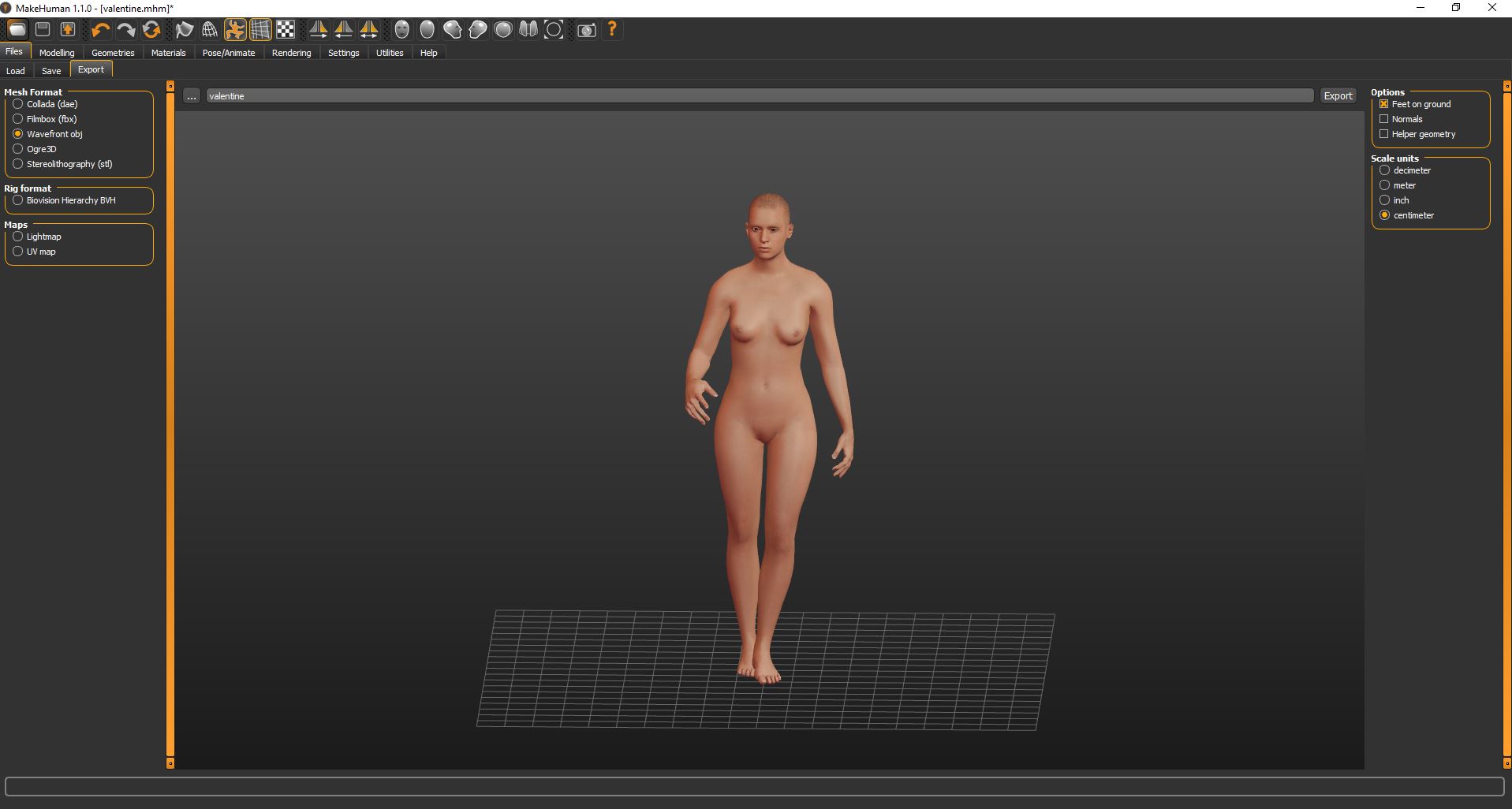Toggle the pose figure icon
Viewport: 1512px width, 809px height.
coord(235,30)
